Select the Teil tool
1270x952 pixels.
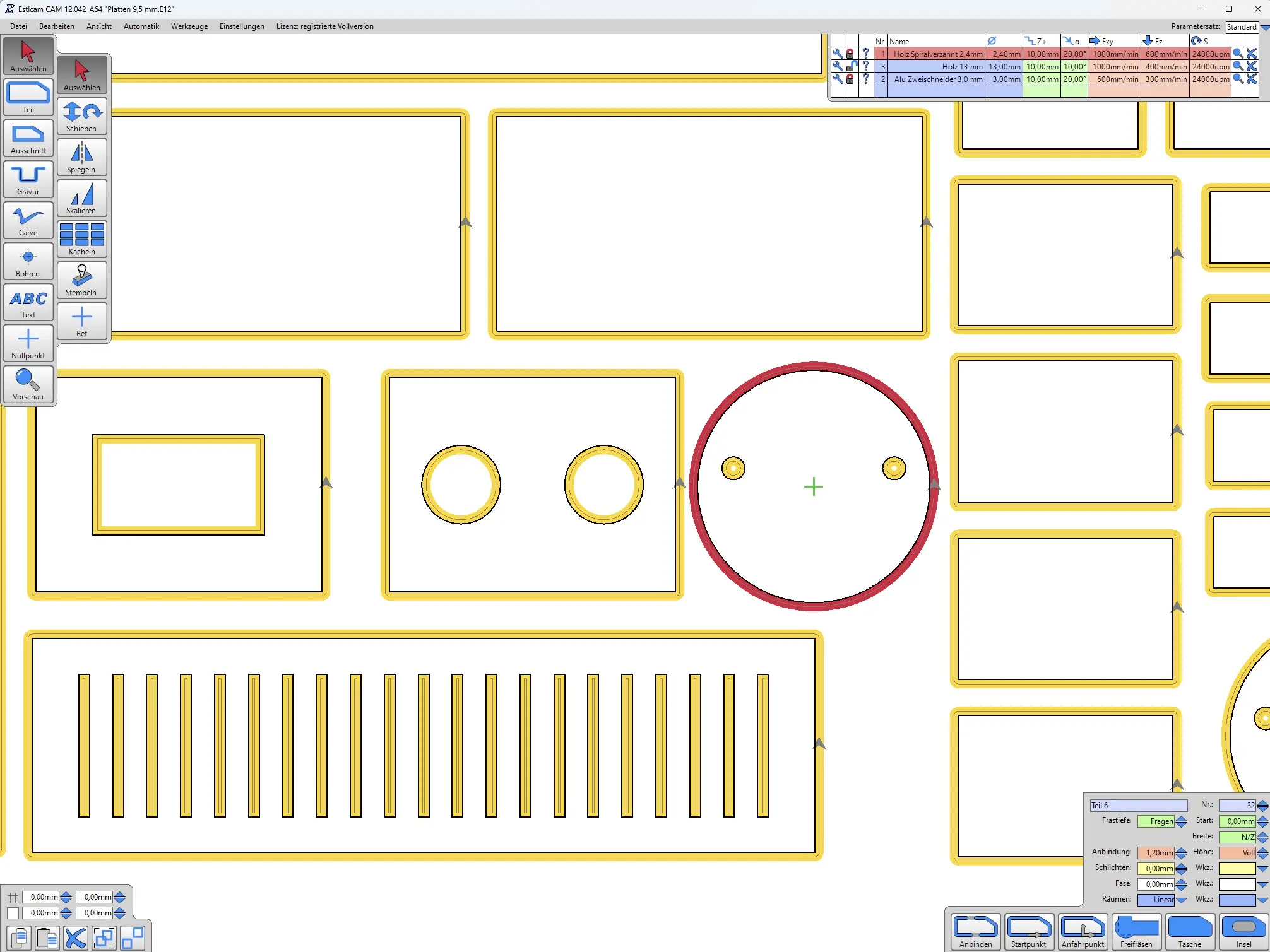[x=28, y=97]
